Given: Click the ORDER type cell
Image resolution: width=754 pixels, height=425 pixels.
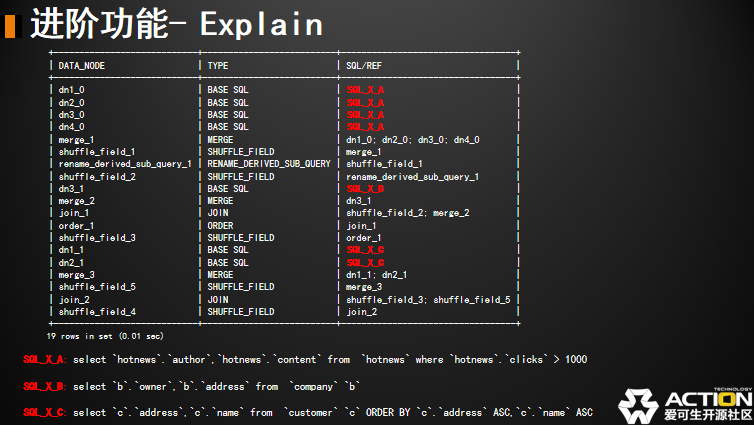Looking at the screenshot, I should 220,225.
